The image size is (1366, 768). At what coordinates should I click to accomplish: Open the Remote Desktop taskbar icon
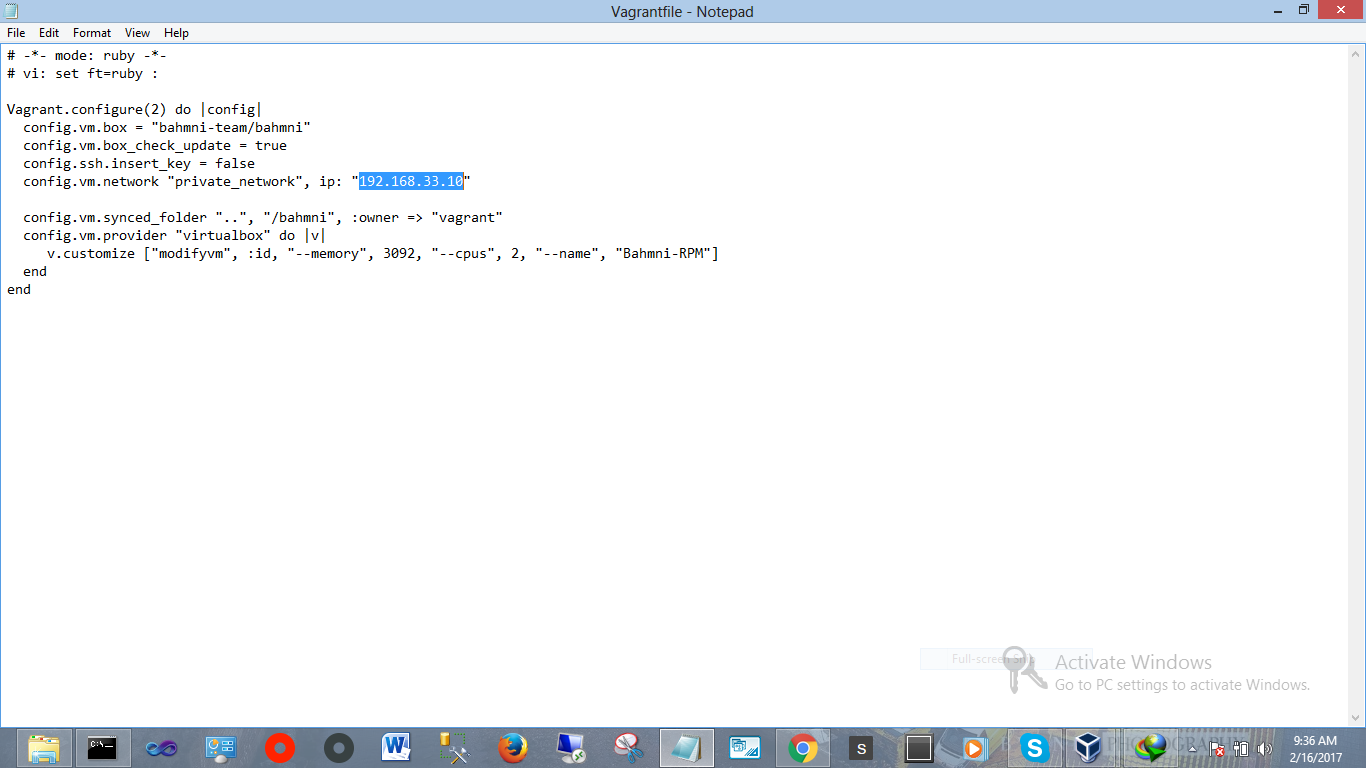click(571, 748)
